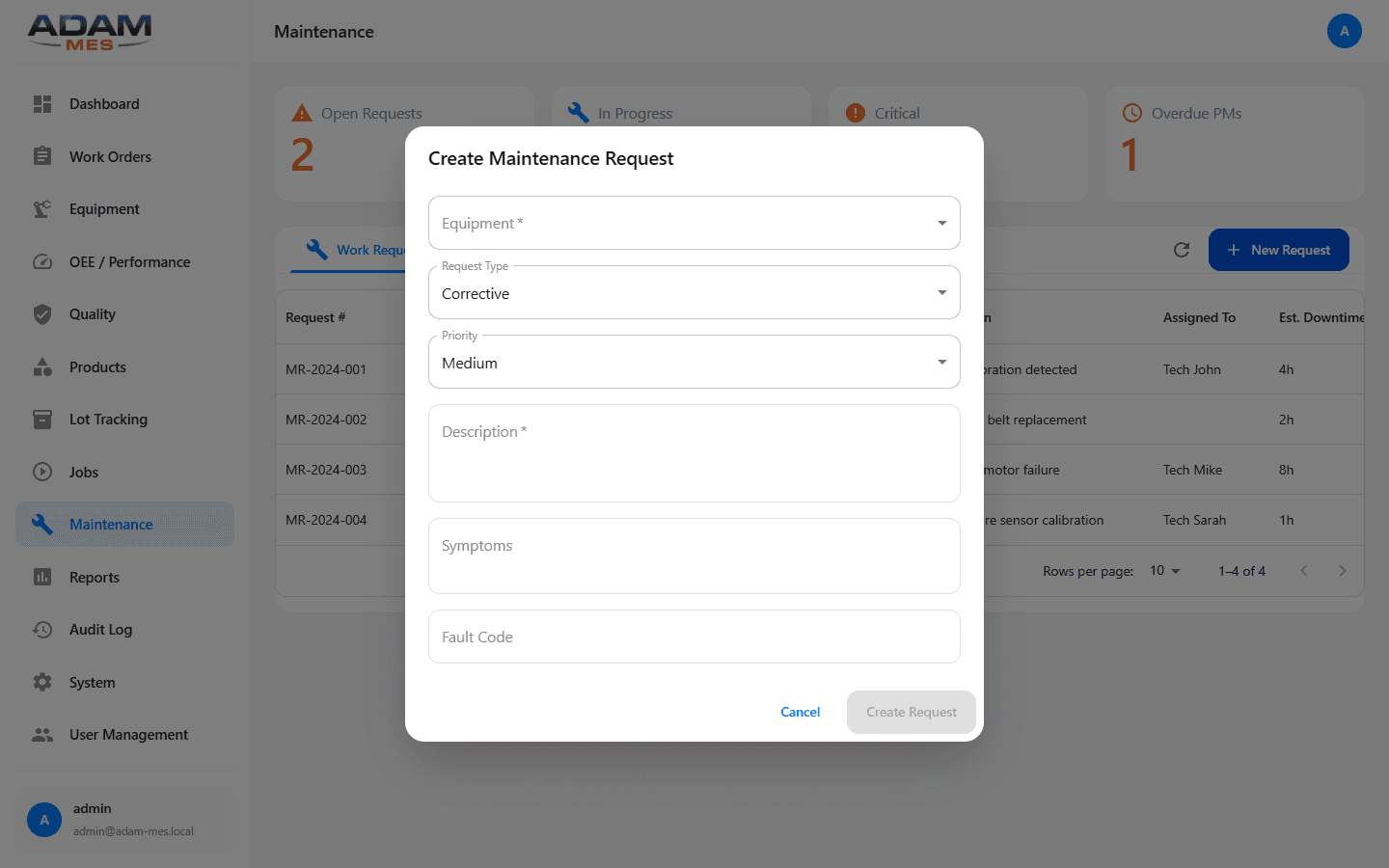
Task: Click the Description field in the form
Action: 694,453
